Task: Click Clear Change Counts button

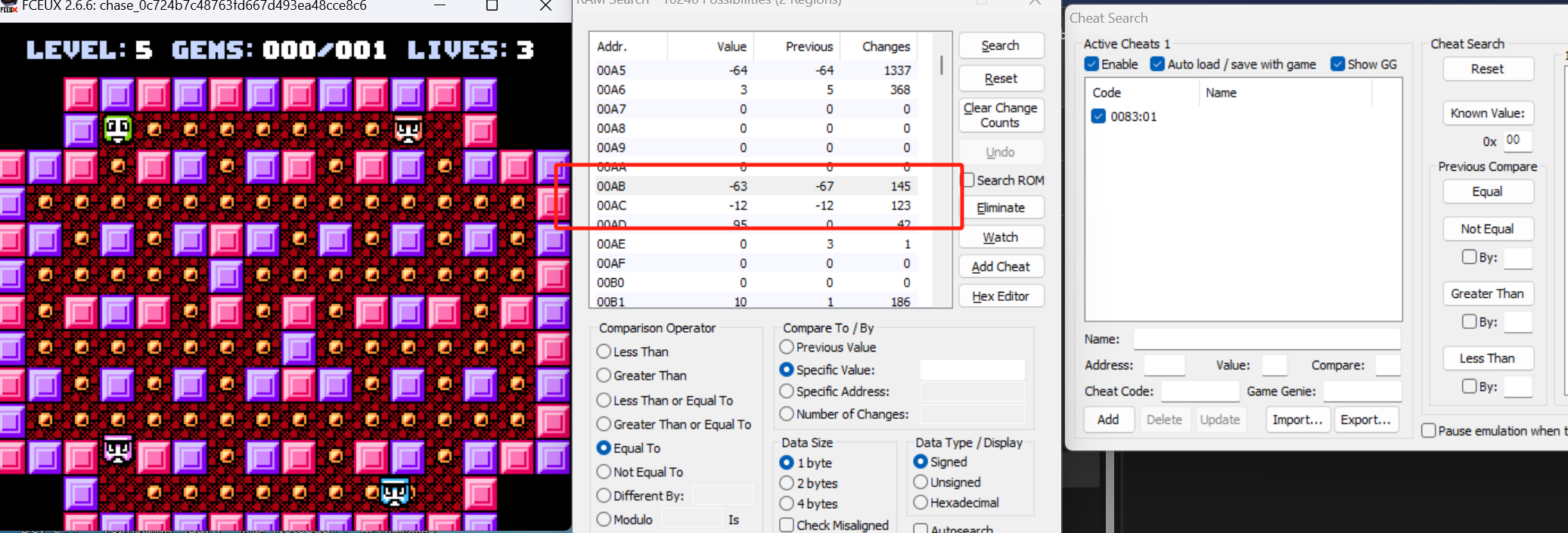Action: point(1001,116)
